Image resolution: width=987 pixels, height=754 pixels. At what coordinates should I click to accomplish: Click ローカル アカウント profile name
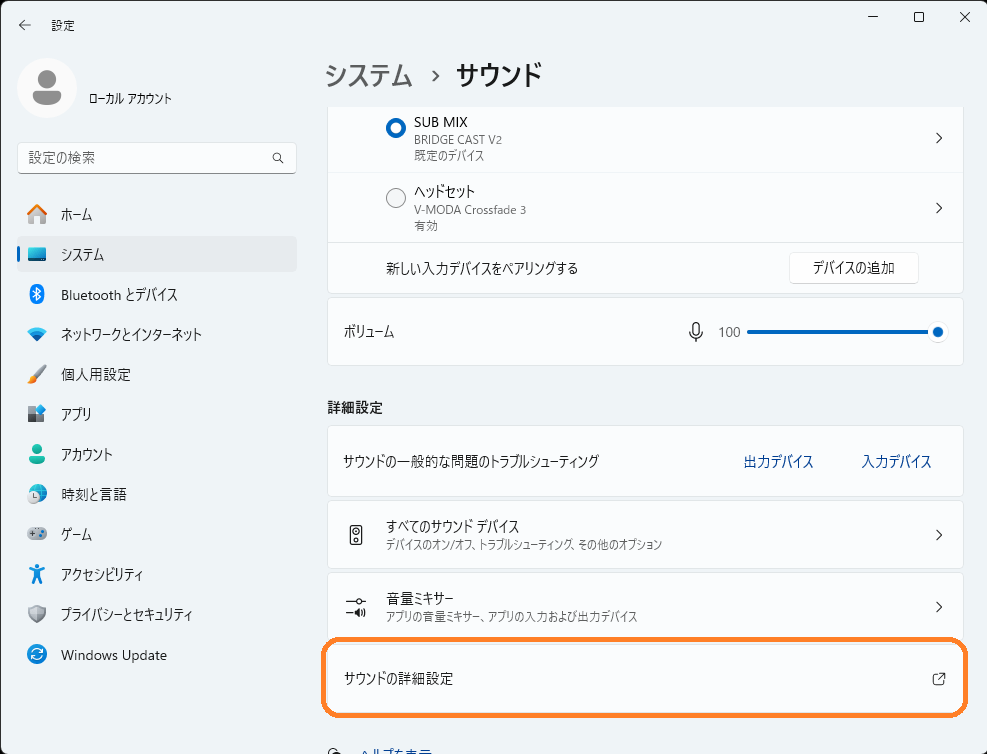point(130,99)
